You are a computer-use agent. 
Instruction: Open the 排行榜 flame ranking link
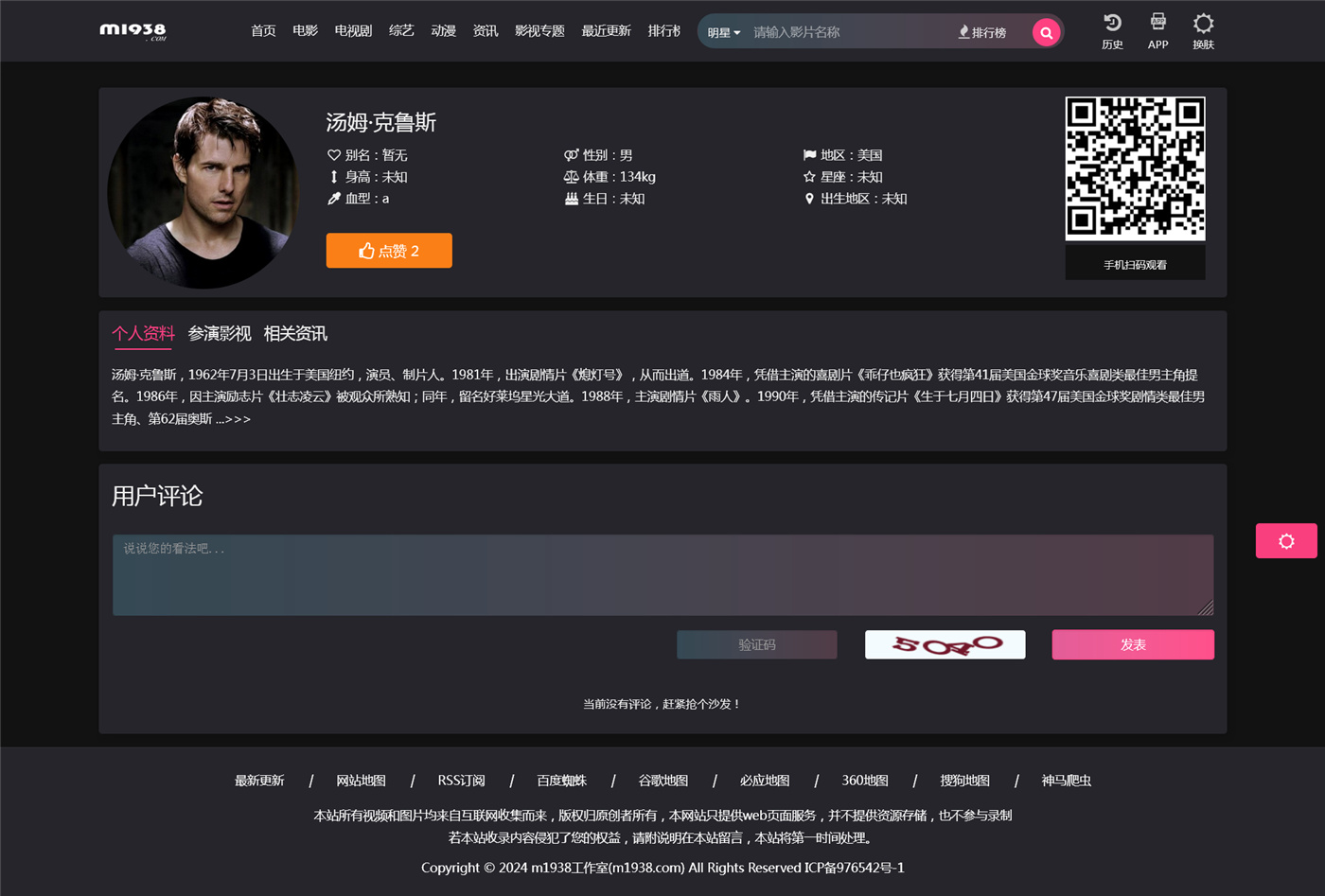click(982, 32)
